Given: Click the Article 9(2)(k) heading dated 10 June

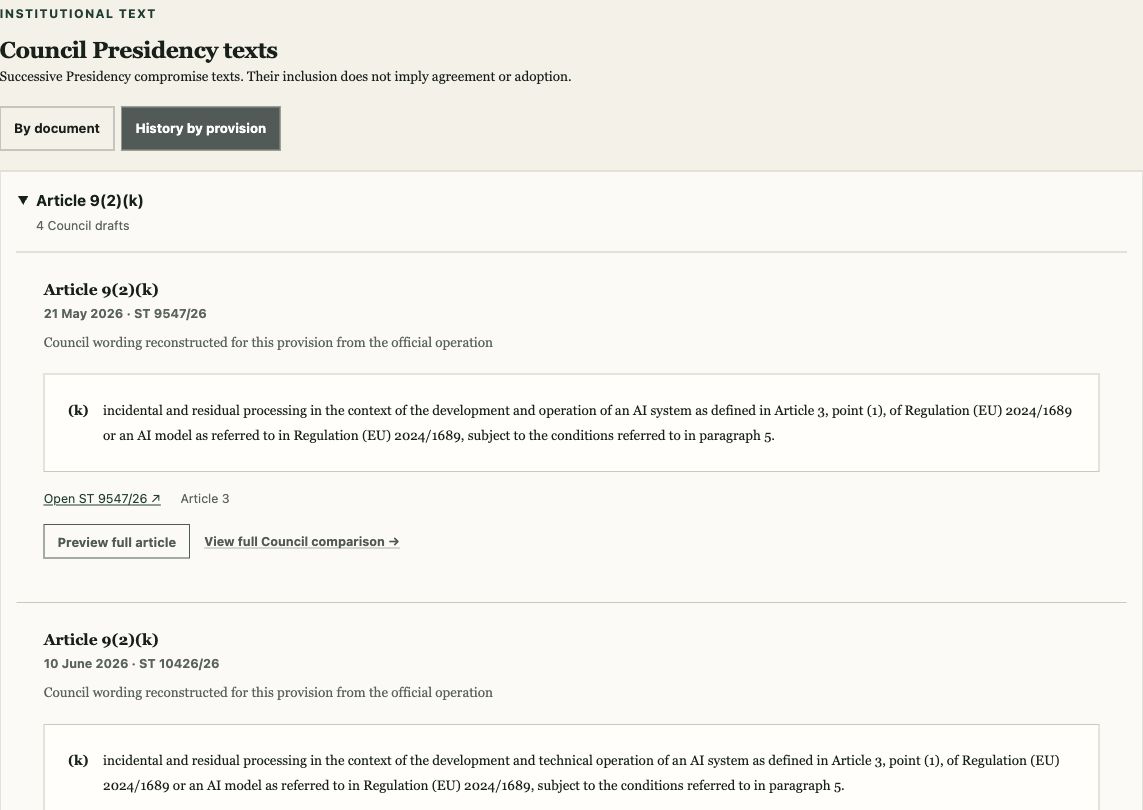Looking at the screenshot, I should pos(101,639).
